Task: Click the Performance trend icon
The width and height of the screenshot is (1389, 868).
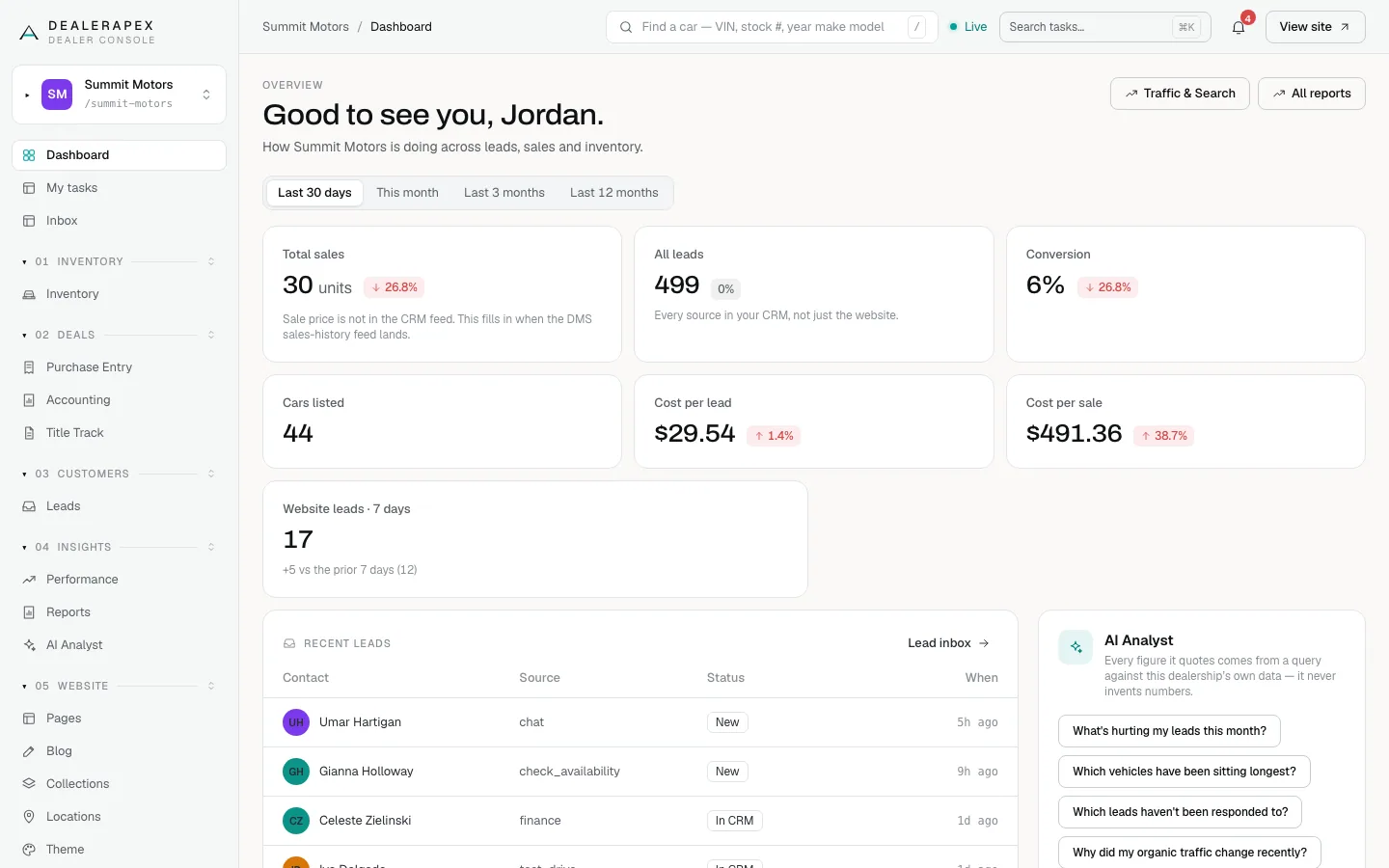Action: click(29, 580)
